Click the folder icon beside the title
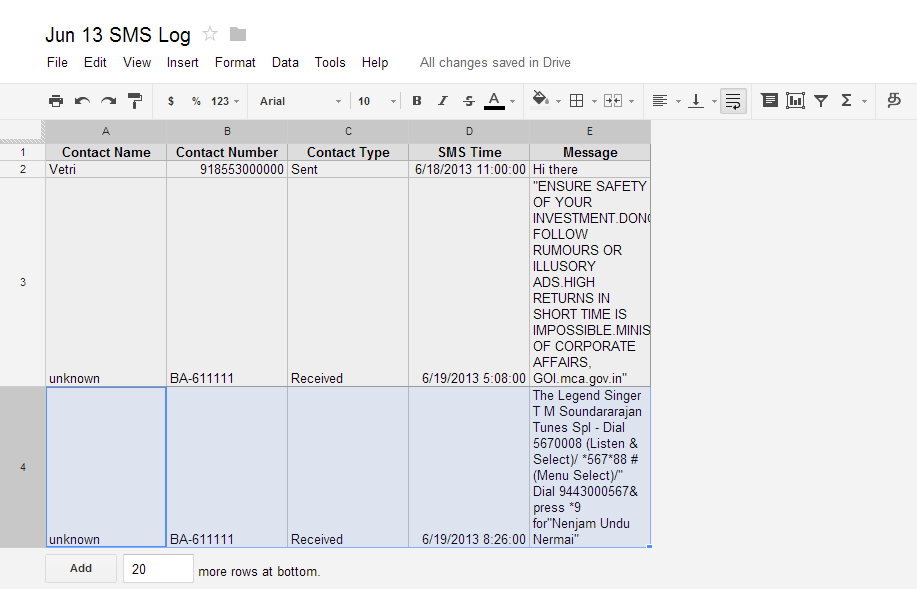 [x=237, y=35]
